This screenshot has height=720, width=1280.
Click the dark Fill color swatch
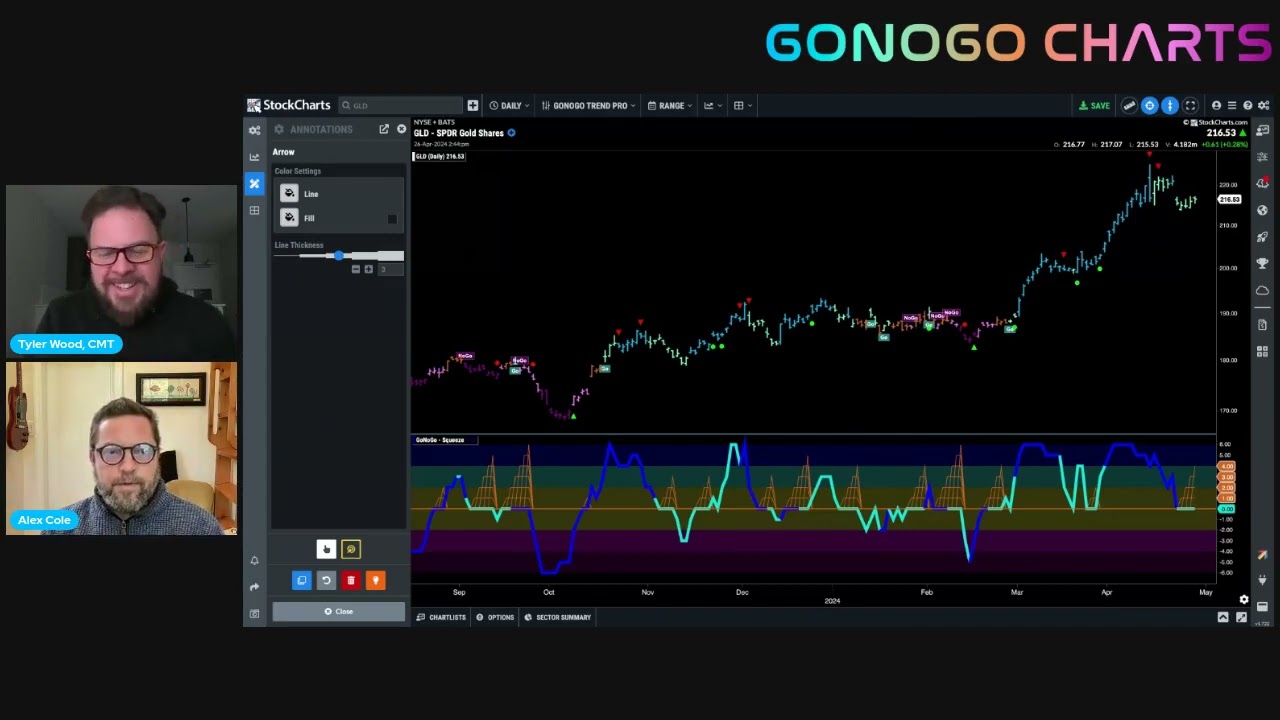[x=392, y=219]
